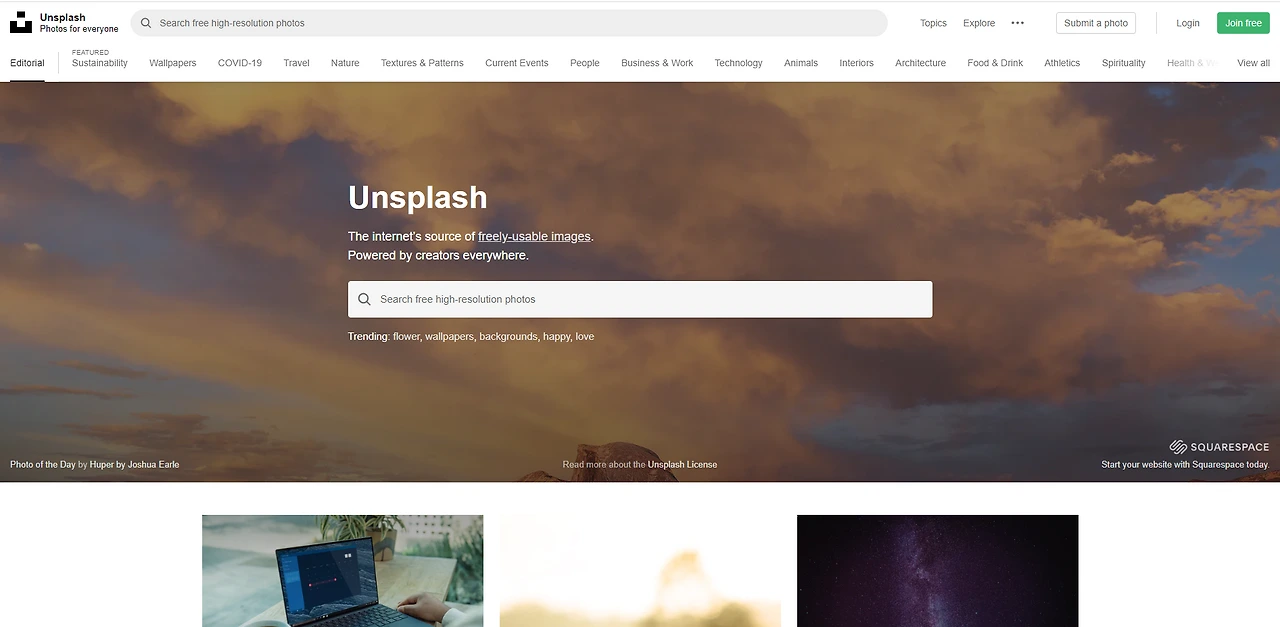Open the starry night sky photo
Image resolution: width=1280 pixels, height=627 pixels.
coord(937,571)
